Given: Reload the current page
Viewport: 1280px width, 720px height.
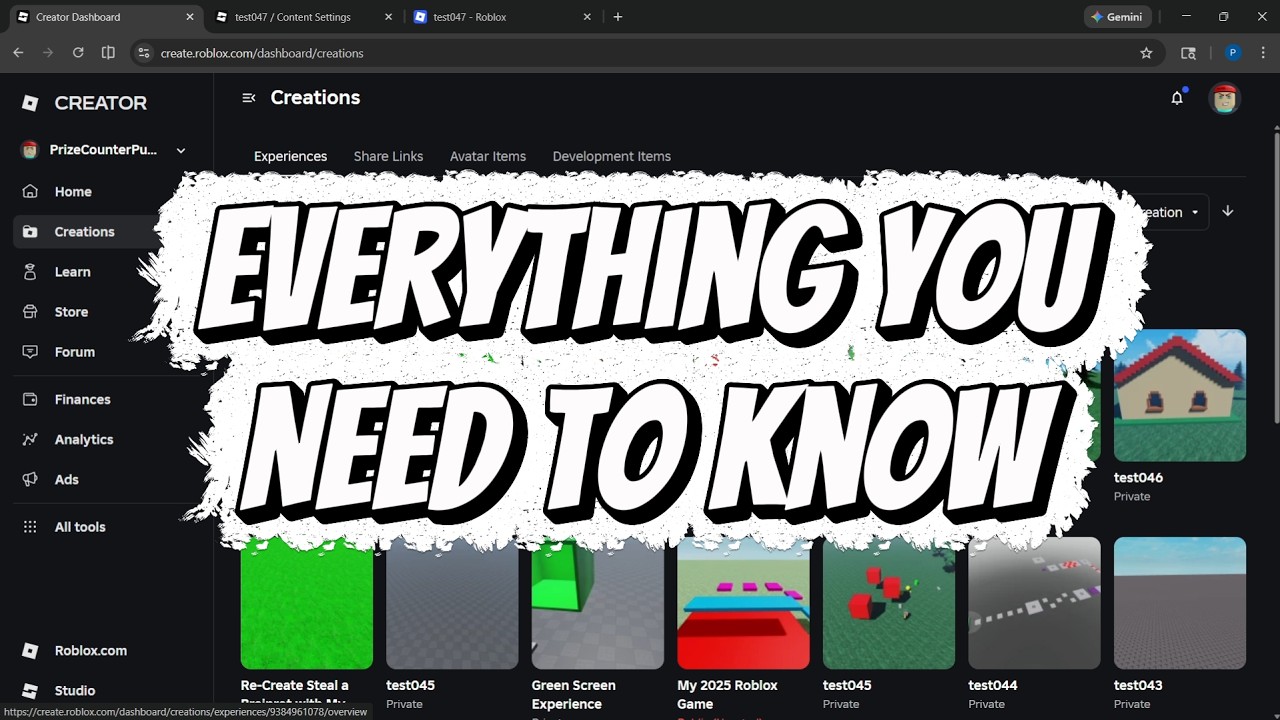Looking at the screenshot, I should pos(78,53).
